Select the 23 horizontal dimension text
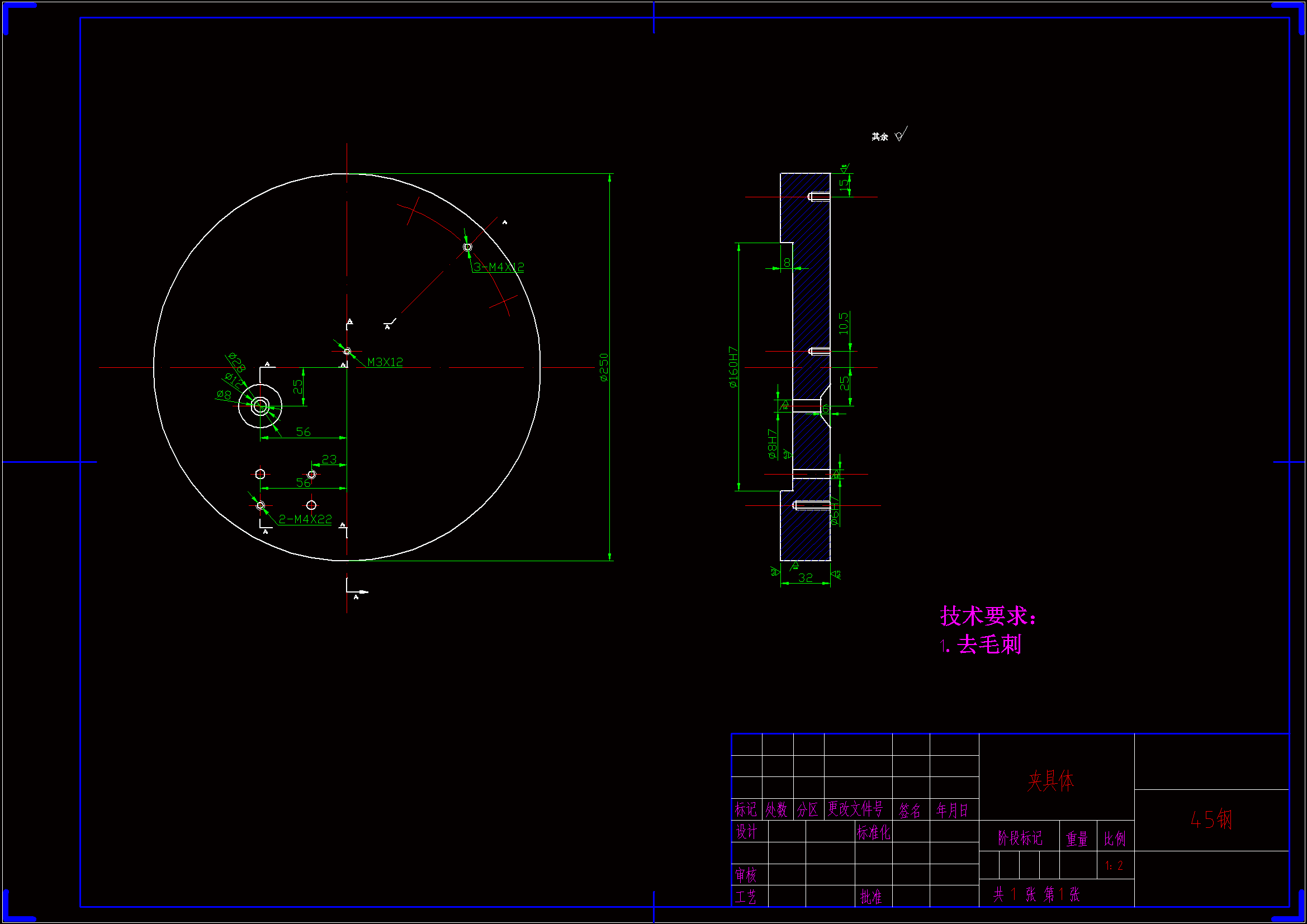Screen dimensions: 1307x924 (x=329, y=459)
